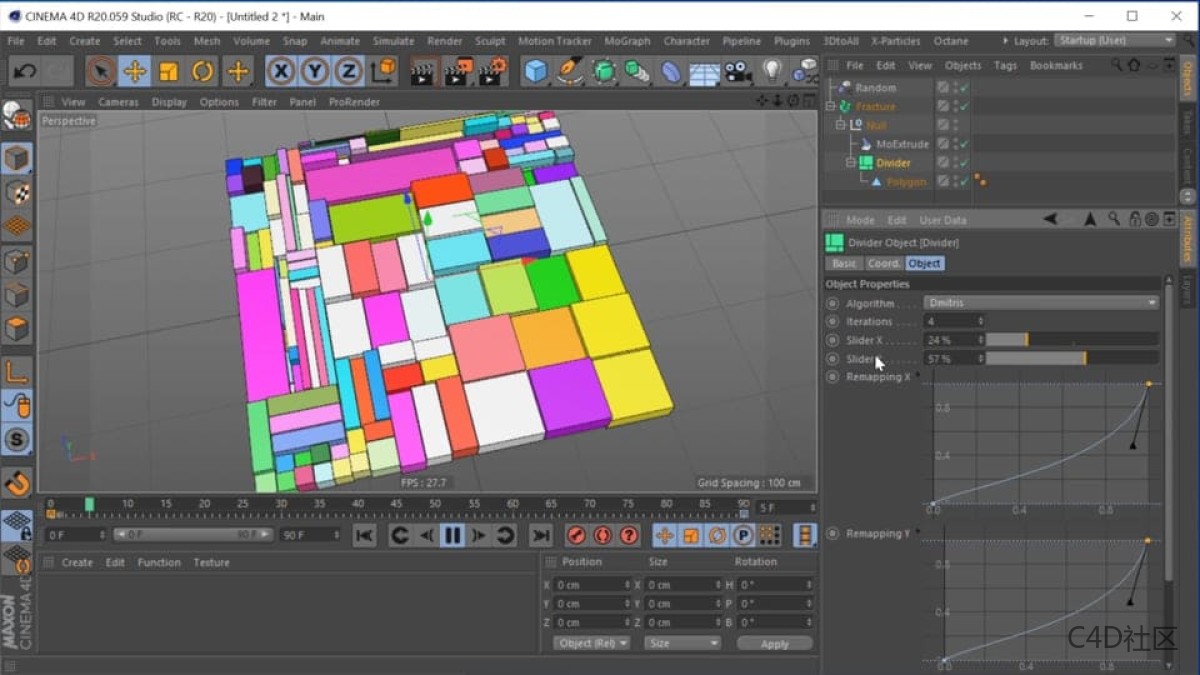
Task: Disable the Divider object green checkmark
Action: (964, 162)
